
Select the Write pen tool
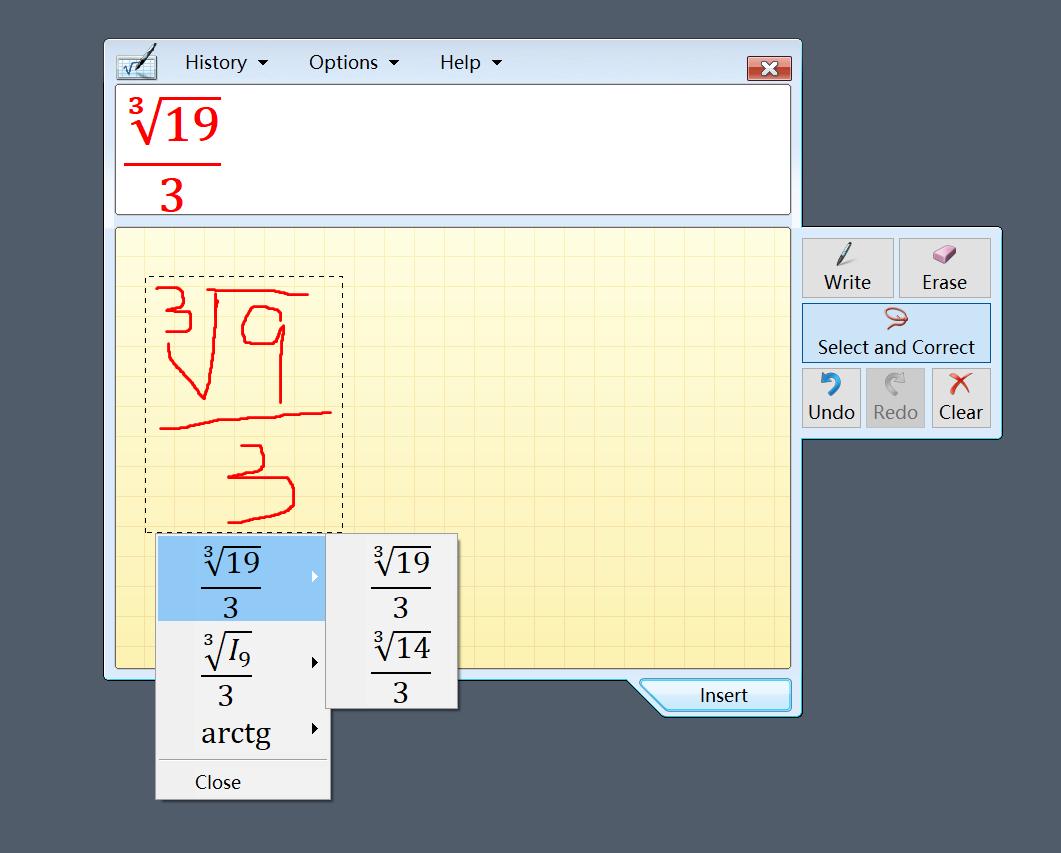click(847, 268)
